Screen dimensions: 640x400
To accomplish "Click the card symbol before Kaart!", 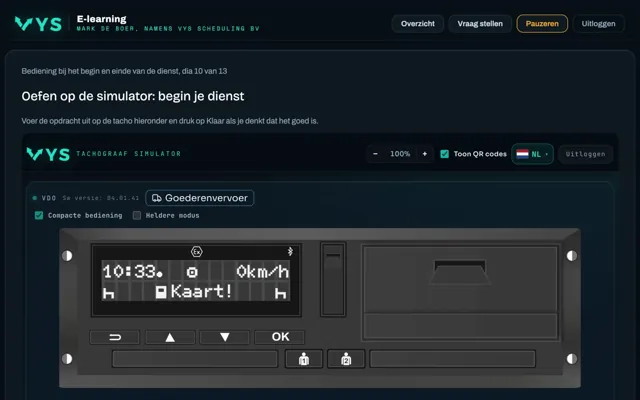I will coord(161,292).
